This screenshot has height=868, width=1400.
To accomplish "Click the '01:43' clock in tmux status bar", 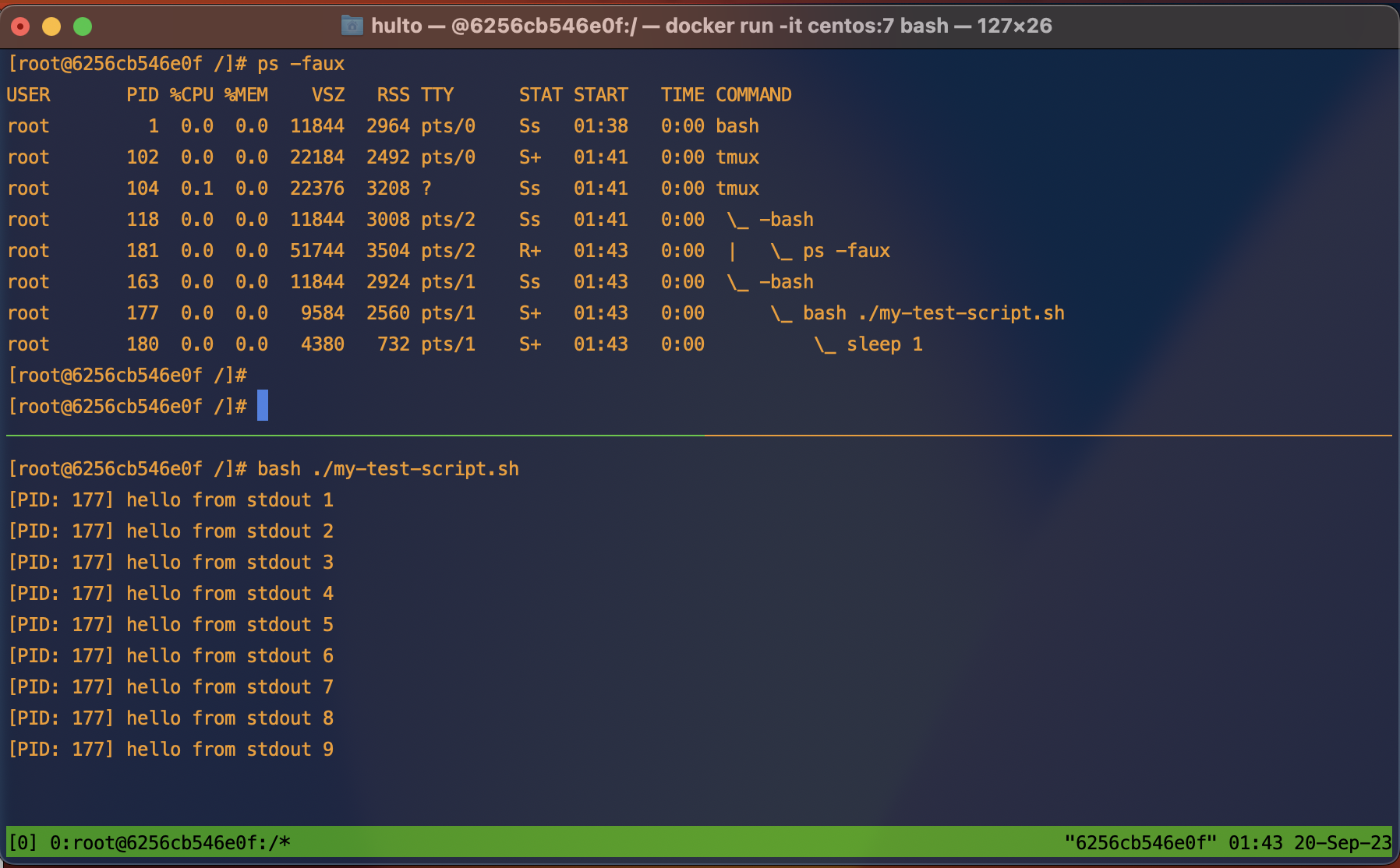I will pyautogui.click(x=1256, y=843).
